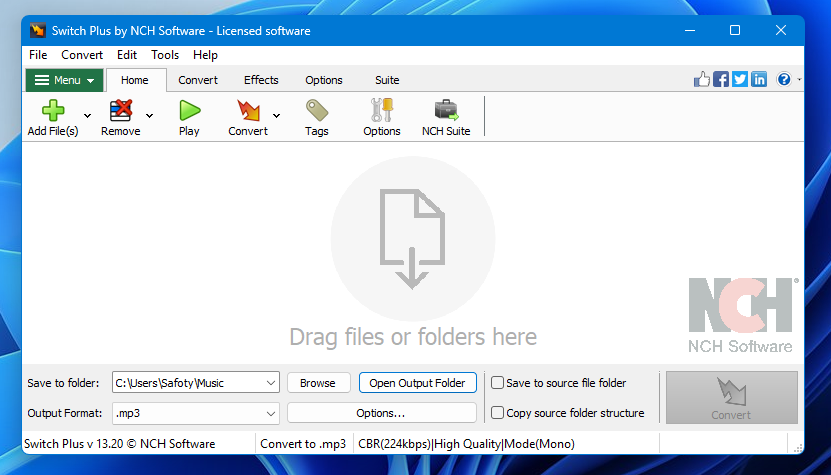
Task: Click the status bar resize grip
Action: pyautogui.click(x=797, y=446)
